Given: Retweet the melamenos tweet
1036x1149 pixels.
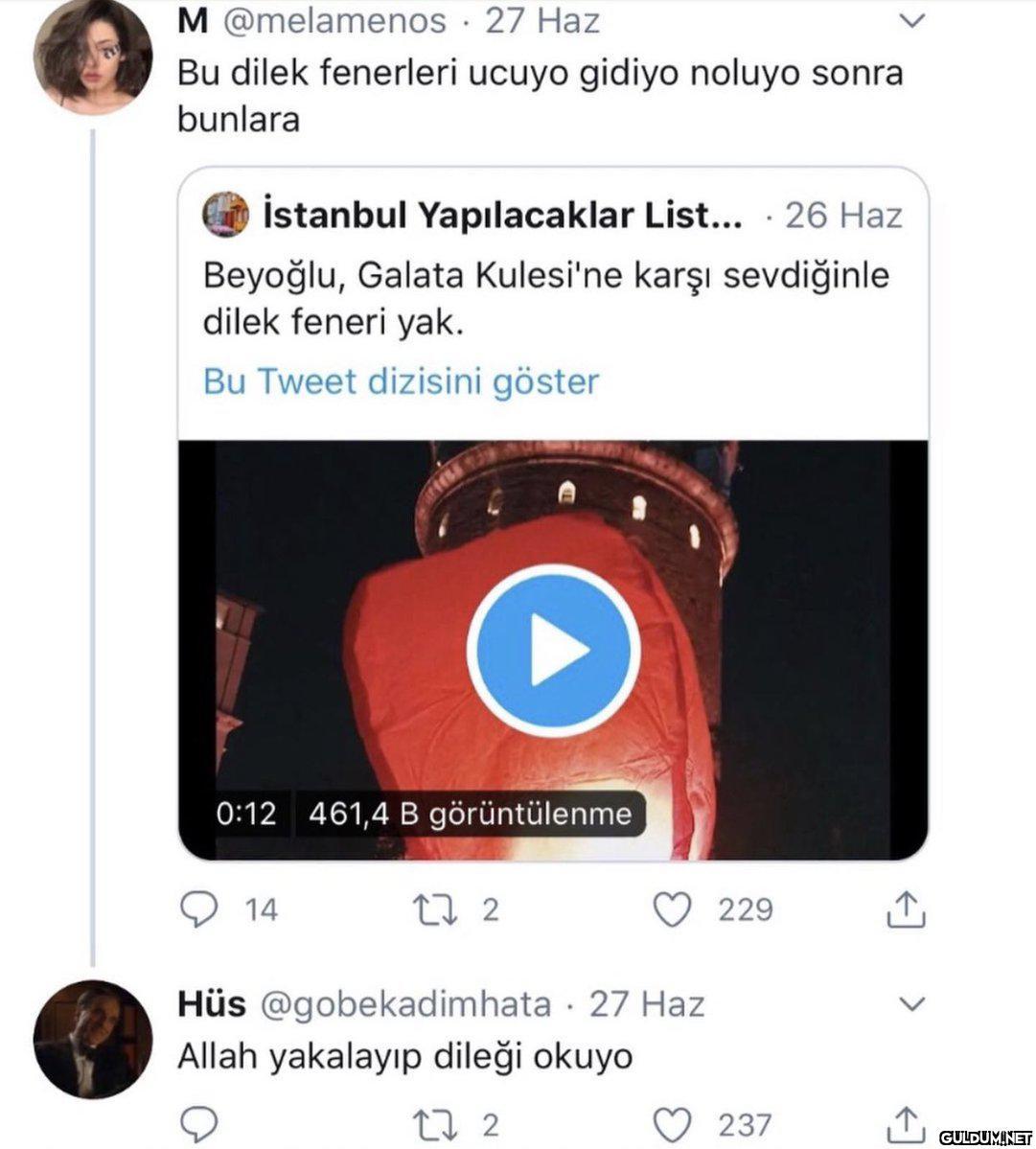Looking at the screenshot, I should pyautogui.click(x=438, y=909).
